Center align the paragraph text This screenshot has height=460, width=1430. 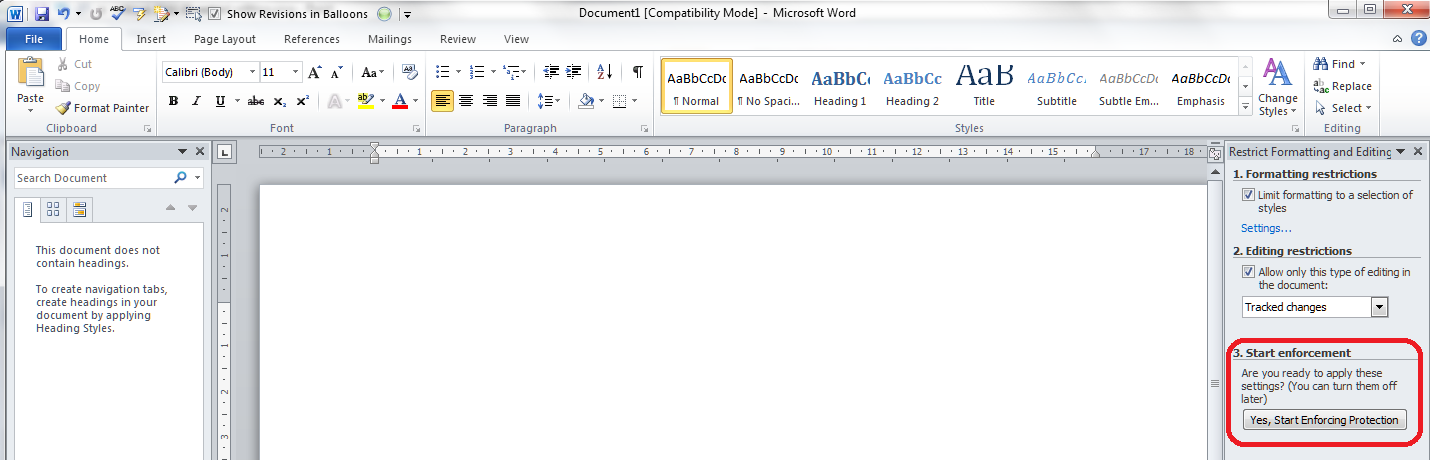pos(465,101)
